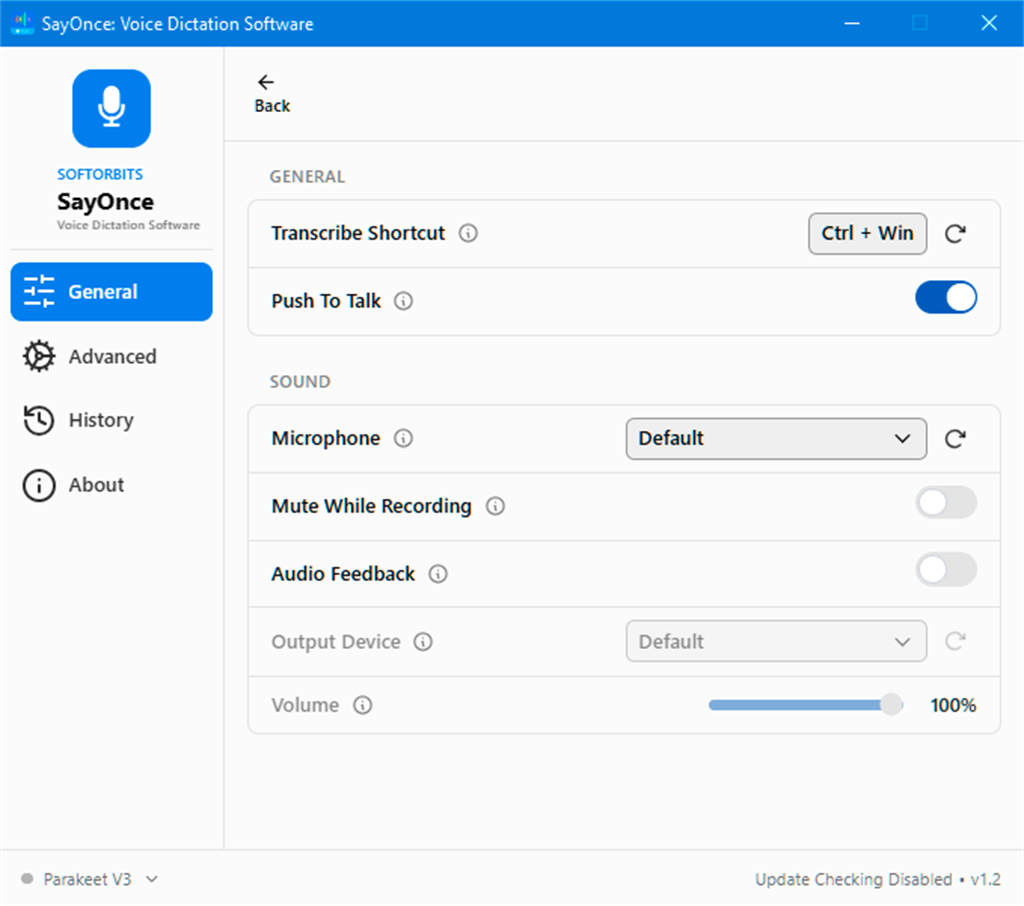Click the SayOnce app icon in title bar
This screenshot has width=1024, height=906.
click(x=22, y=24)
